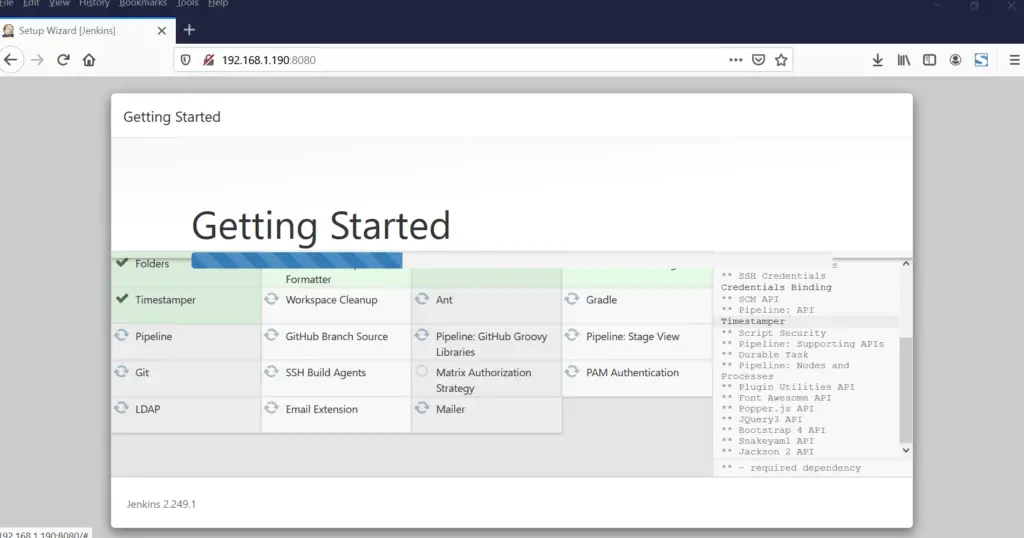Image resolution: width=1024 pixels, height=538 pixels.
Task: Go to the browser home page icon
Action: (x=89, y=60)
